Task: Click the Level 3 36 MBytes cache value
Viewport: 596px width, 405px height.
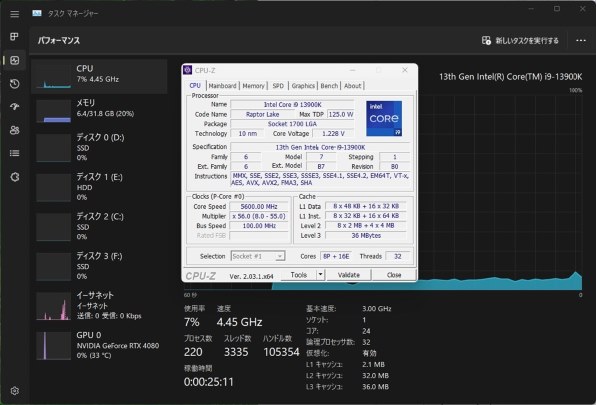Action: pos(366,236)
